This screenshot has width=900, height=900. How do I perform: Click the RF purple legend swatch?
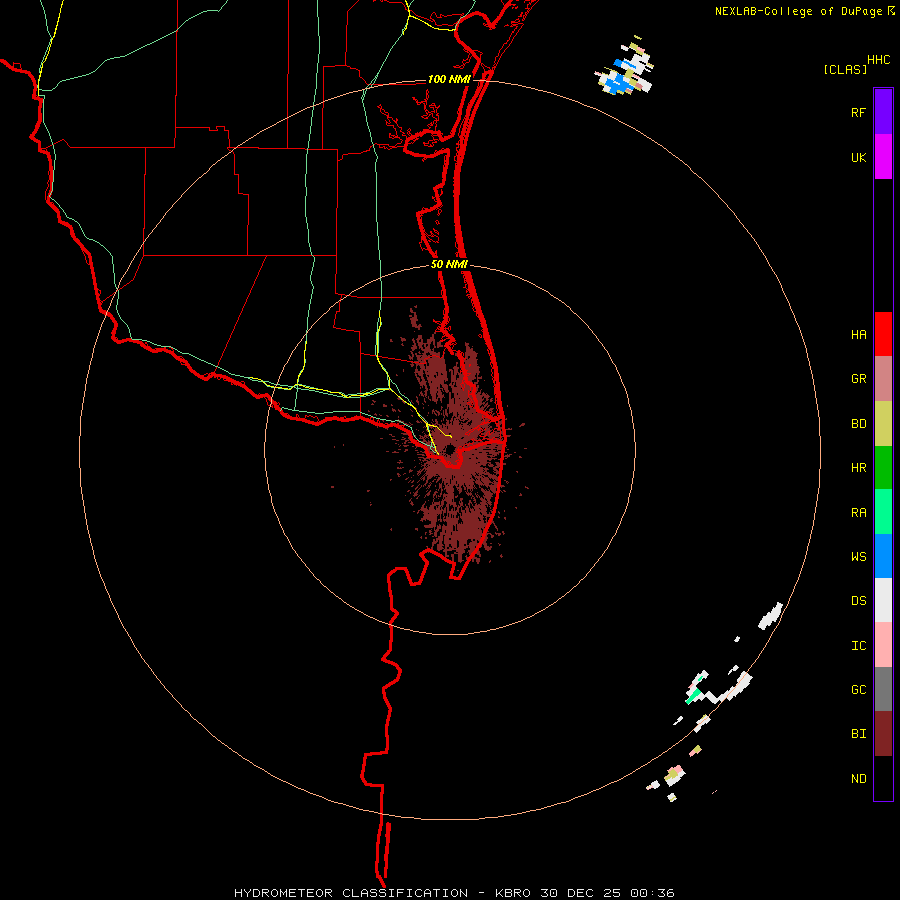883,112
